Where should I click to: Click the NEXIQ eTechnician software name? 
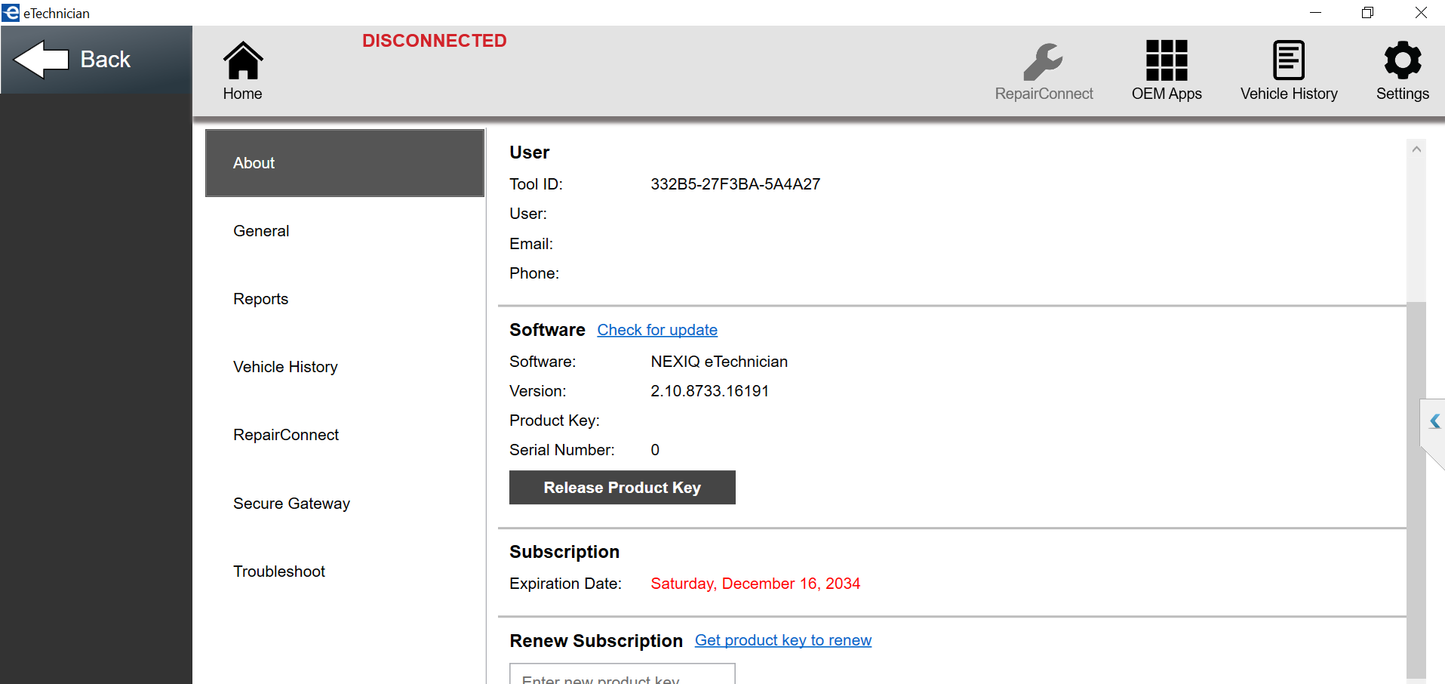click(x=719, y=362)
